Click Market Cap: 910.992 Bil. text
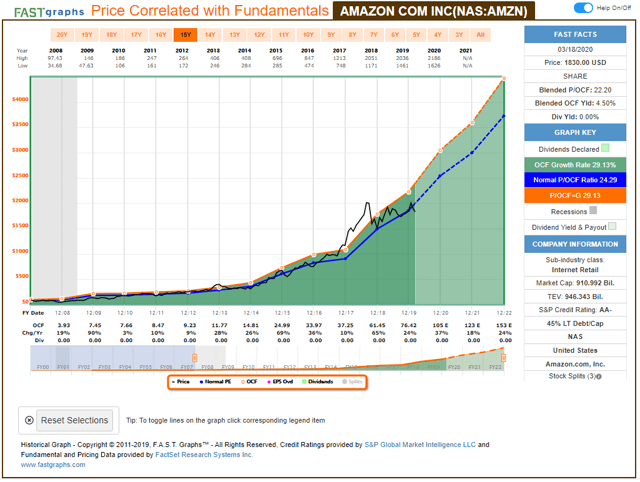This screenshot has height=482, width=640. 575,283
